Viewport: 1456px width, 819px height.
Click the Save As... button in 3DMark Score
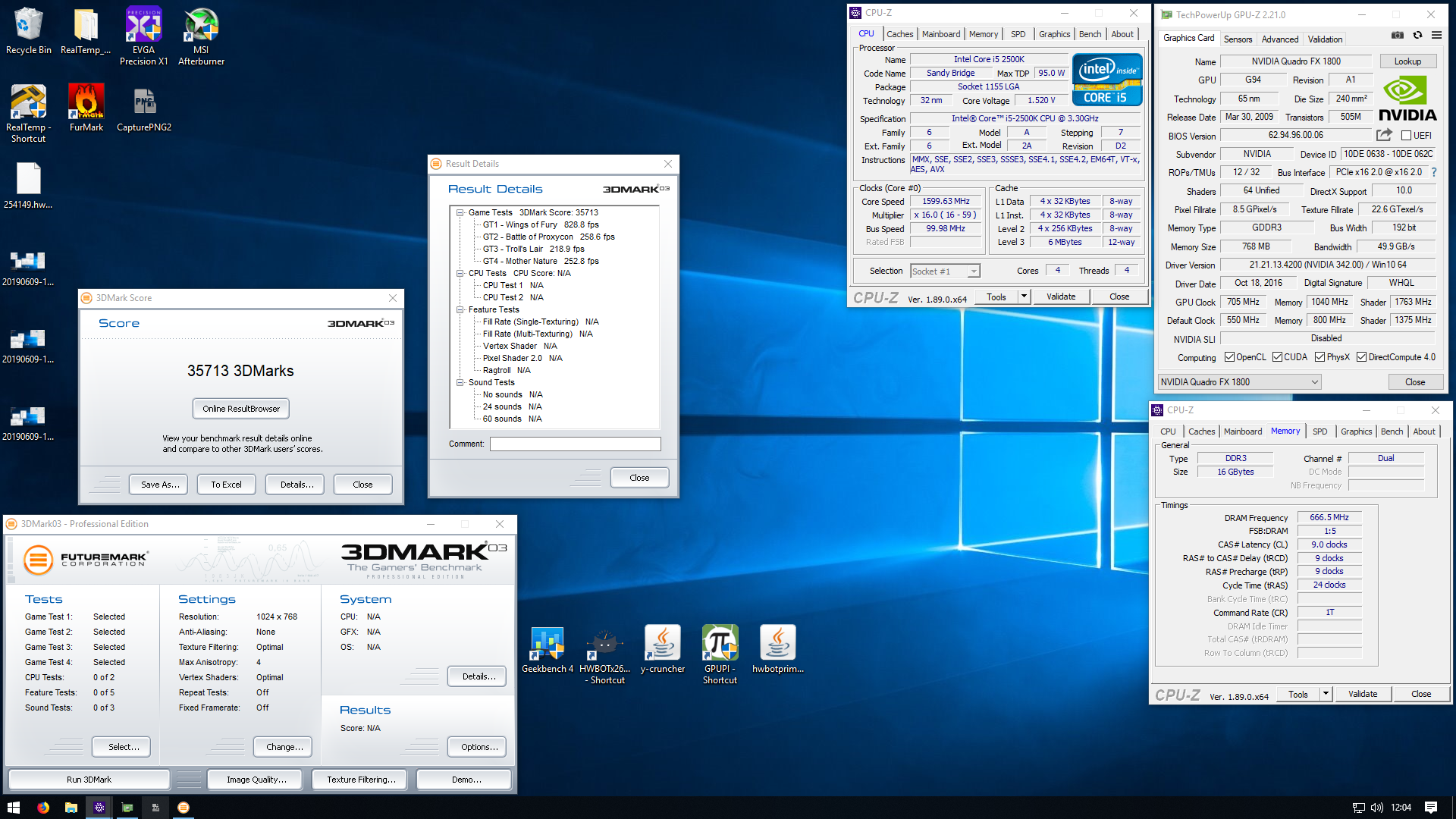(x=160, y=485)
